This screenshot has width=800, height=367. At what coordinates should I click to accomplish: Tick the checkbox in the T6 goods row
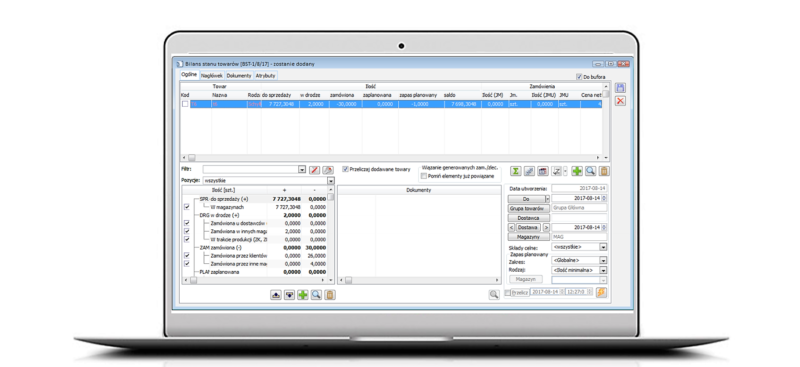tap(185, 104)
